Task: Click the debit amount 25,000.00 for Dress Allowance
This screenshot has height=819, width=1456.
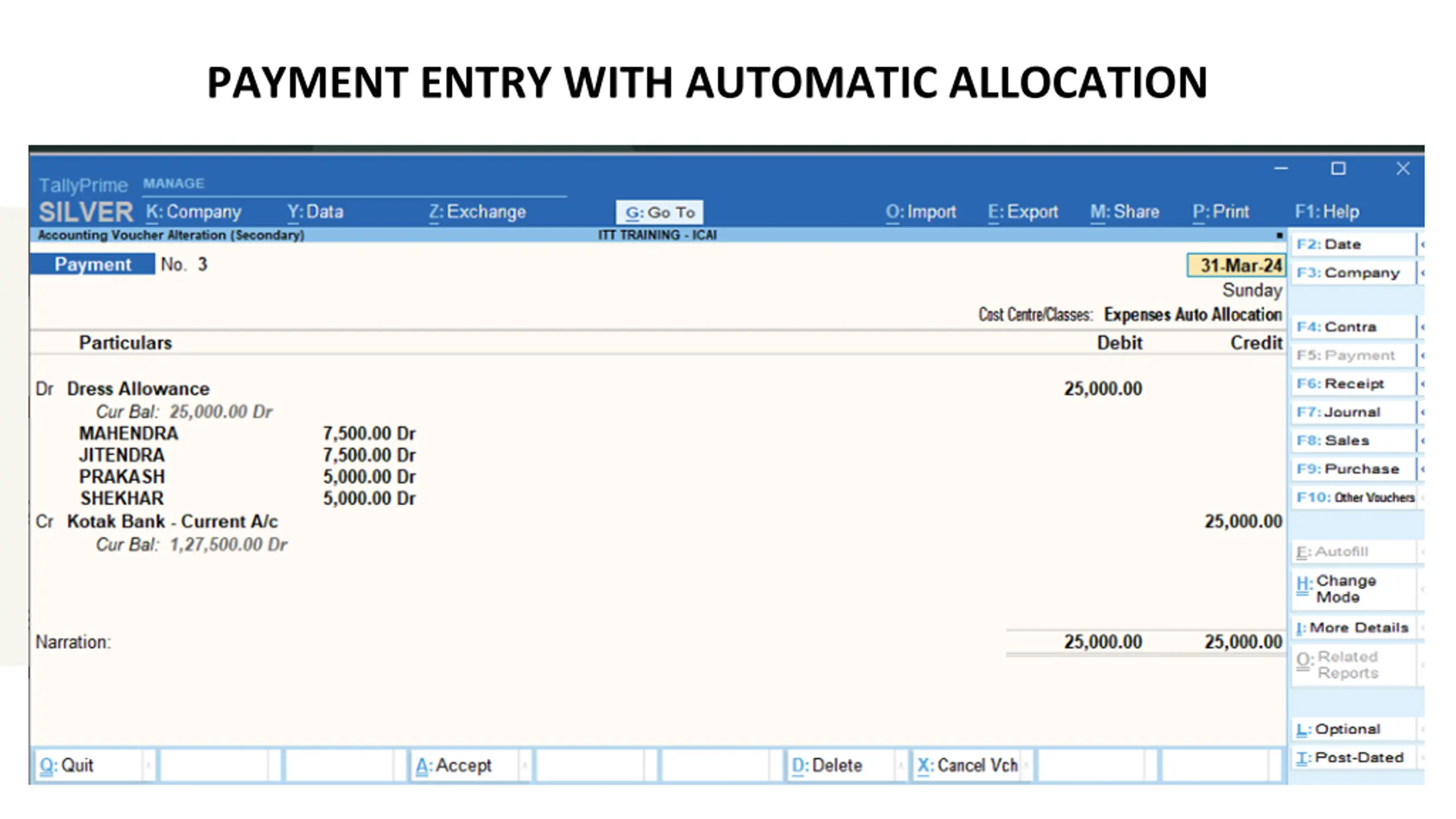Action: (x=1103, y=389)
